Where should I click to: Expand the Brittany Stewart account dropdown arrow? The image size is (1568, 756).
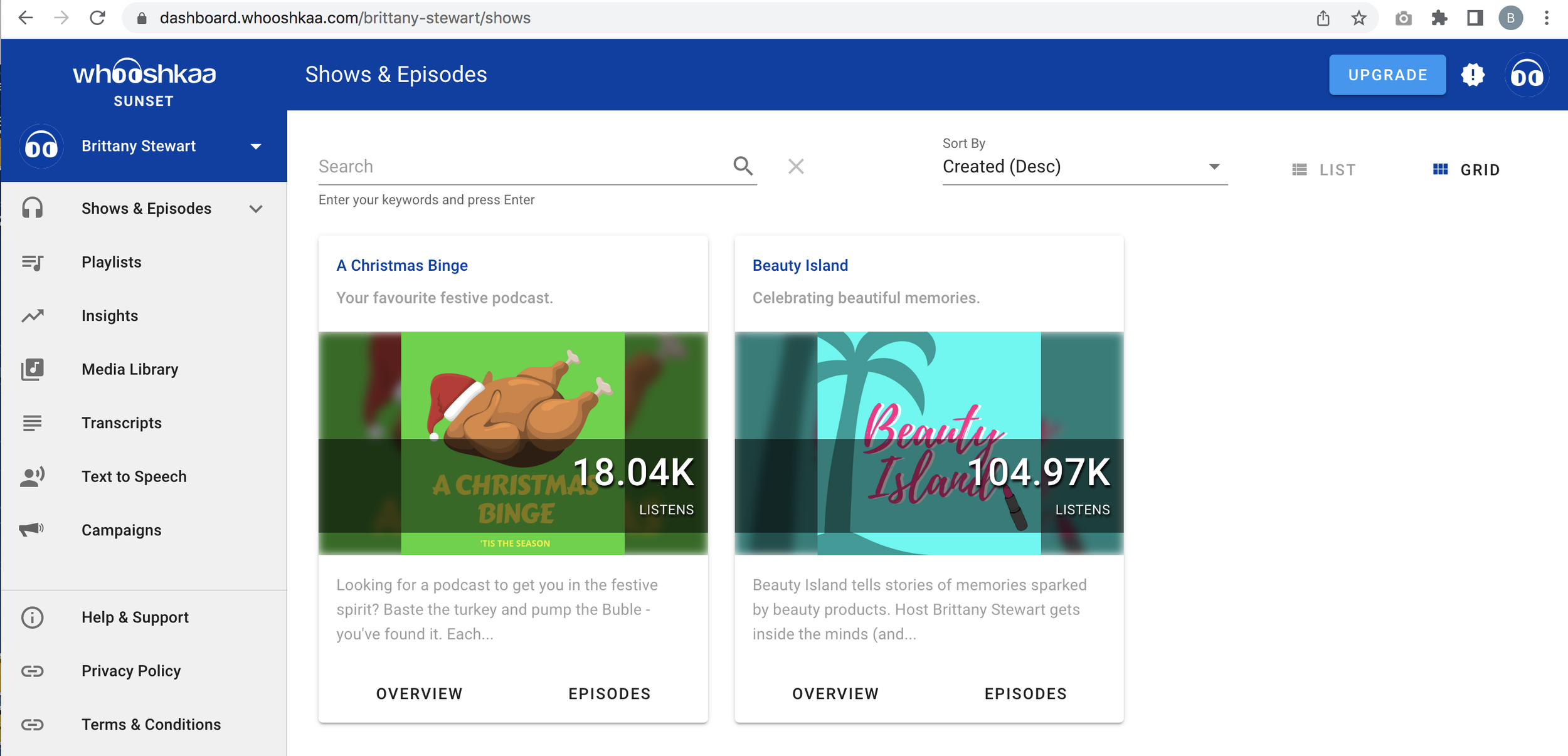[x=255, y=147]
